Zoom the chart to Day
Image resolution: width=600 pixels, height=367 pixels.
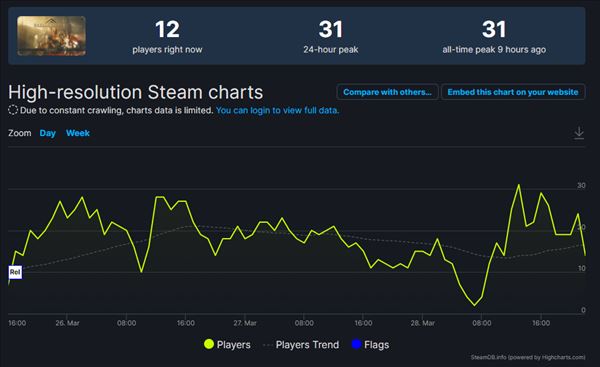[x=47, y=133]
